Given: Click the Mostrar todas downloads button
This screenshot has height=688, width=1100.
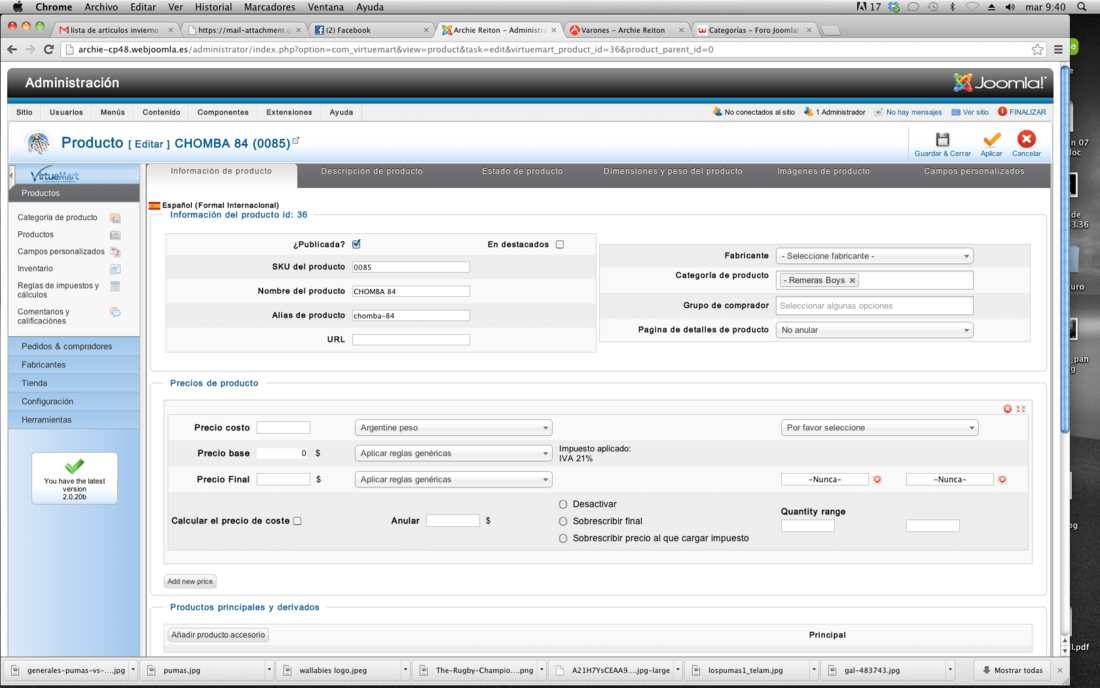Looking at the screenshot, I should (1012, 670).
